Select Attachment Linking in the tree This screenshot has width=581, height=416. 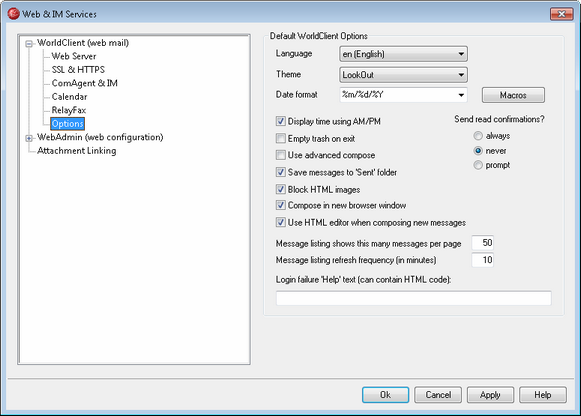77,151
